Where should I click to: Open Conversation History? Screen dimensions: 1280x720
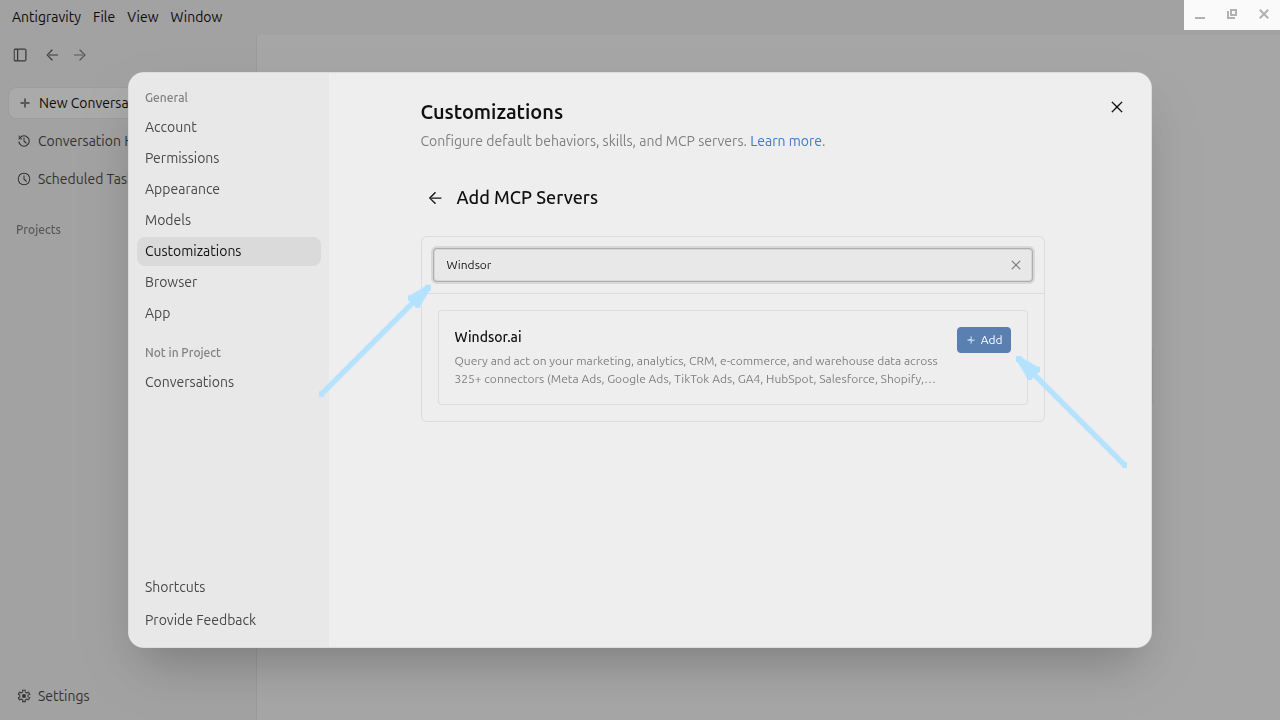tap(70, 141)
